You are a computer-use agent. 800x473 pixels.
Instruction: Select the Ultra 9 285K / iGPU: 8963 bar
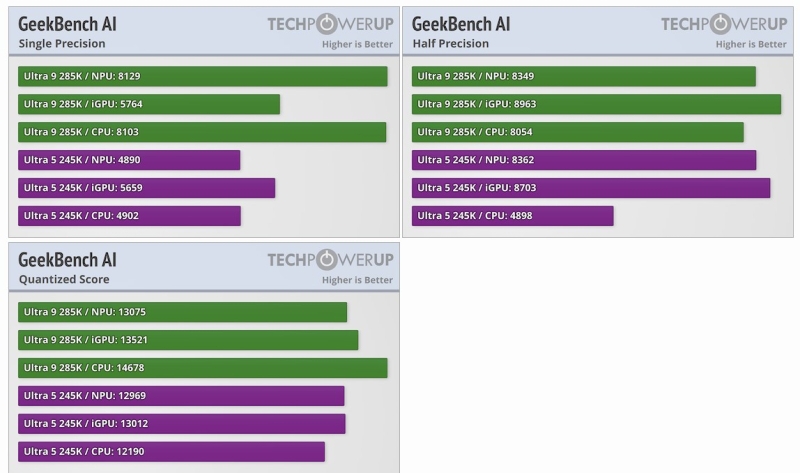[596, 104]
